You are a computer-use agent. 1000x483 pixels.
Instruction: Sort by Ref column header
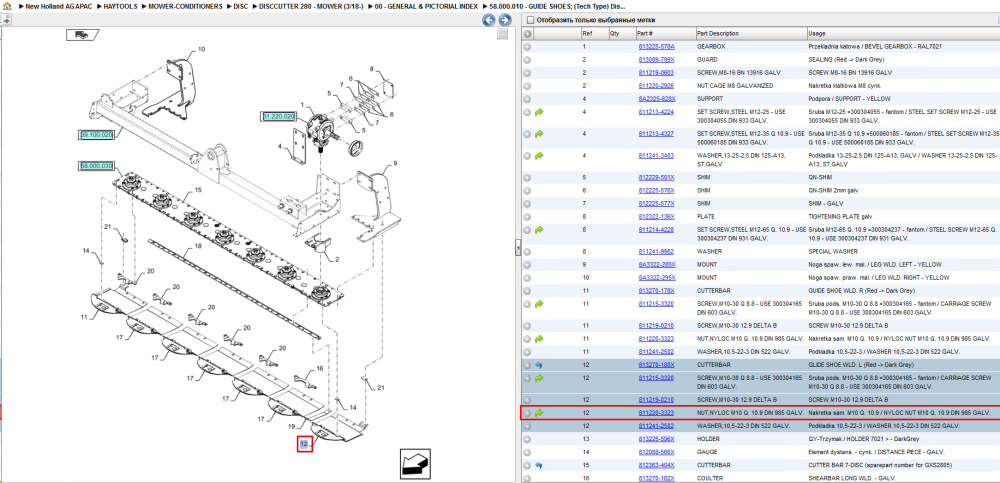tap(594, 33)
